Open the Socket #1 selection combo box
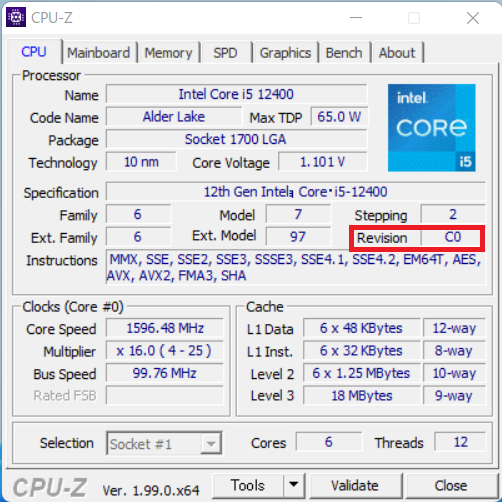The image size is (502, 502). point(164,443)
